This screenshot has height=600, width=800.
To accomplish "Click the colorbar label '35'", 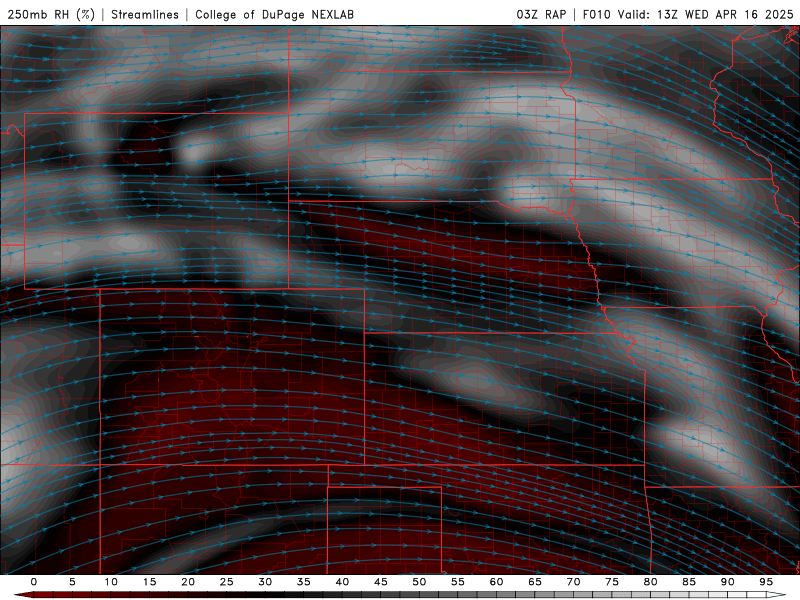I will coord(304,582).
